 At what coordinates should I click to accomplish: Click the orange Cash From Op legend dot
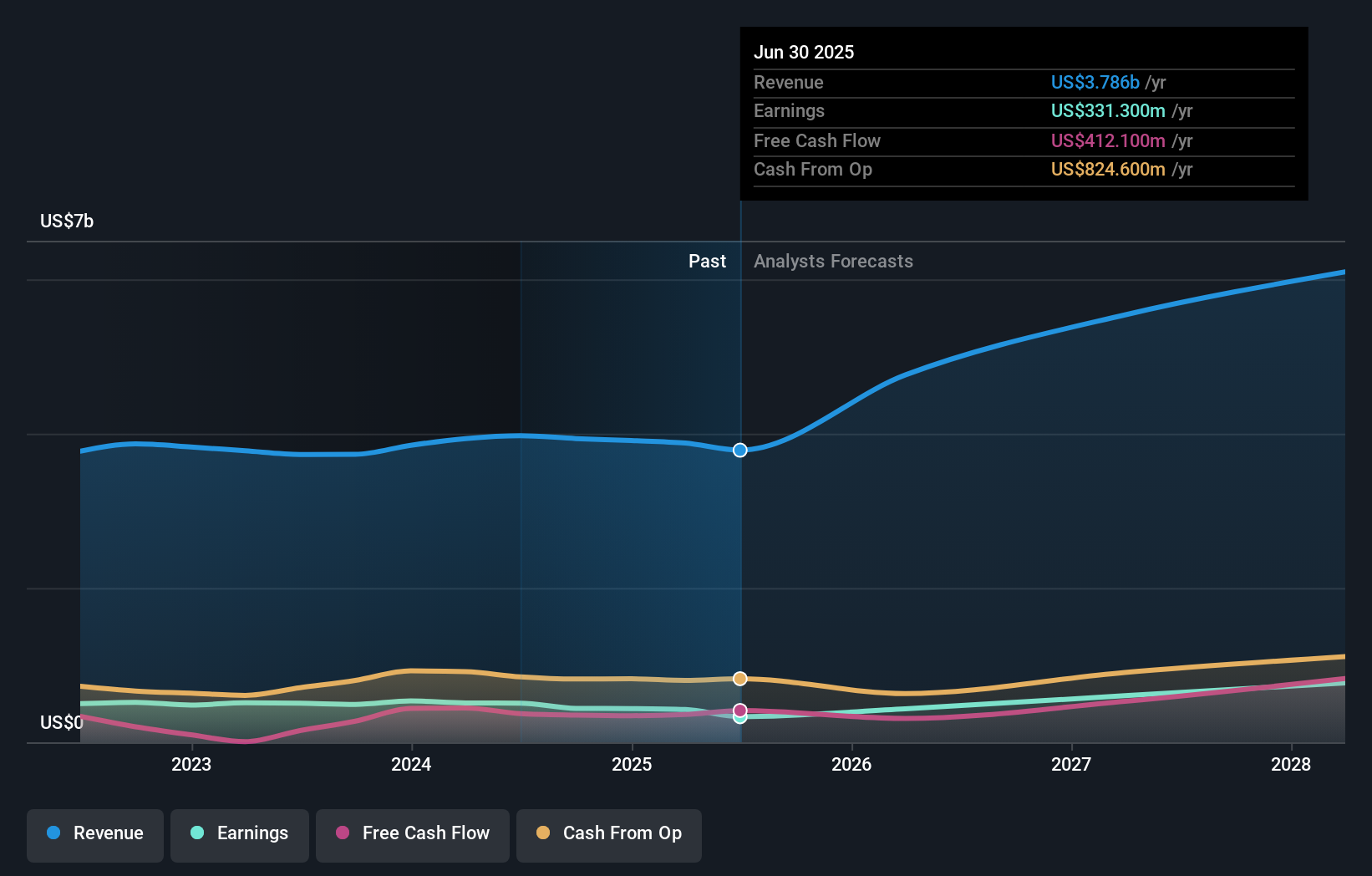tap(544, 833)
